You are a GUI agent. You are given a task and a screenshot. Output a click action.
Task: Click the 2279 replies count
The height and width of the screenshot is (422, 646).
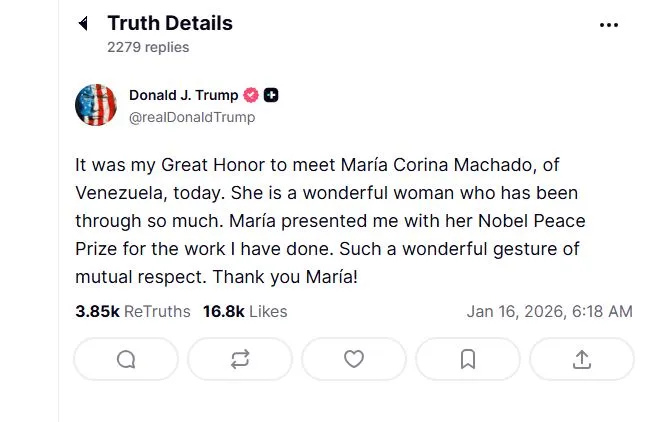(148, 47)
